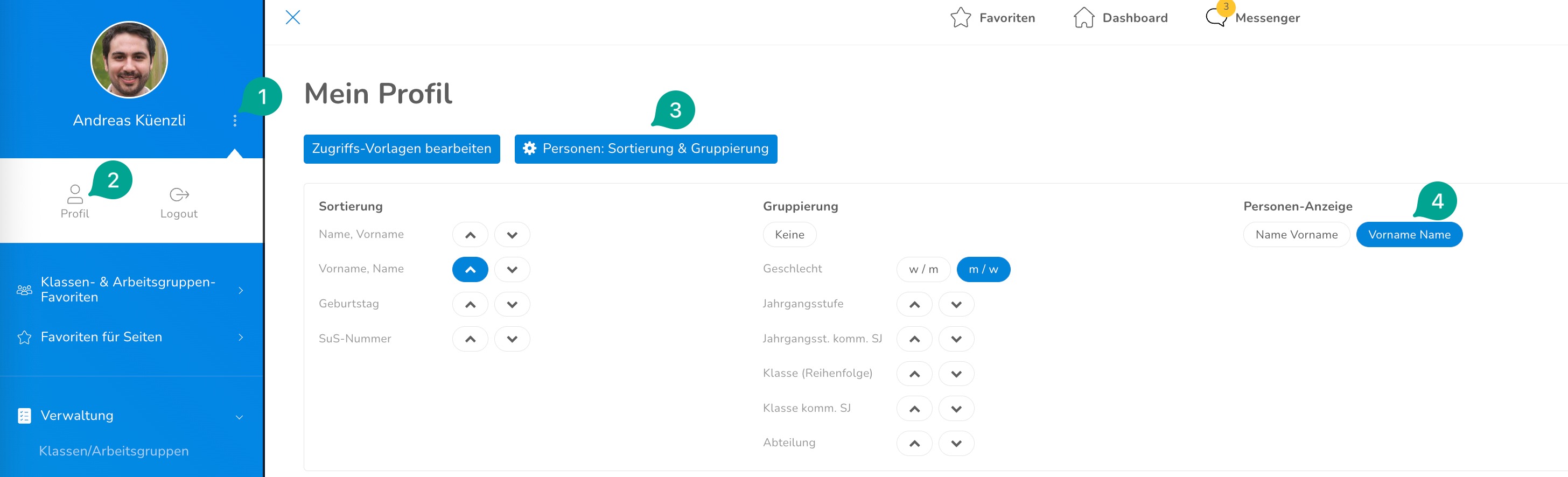Sort Geburtstag ascending with up arrow
The image size is (1568, 477).
point(470,304)
